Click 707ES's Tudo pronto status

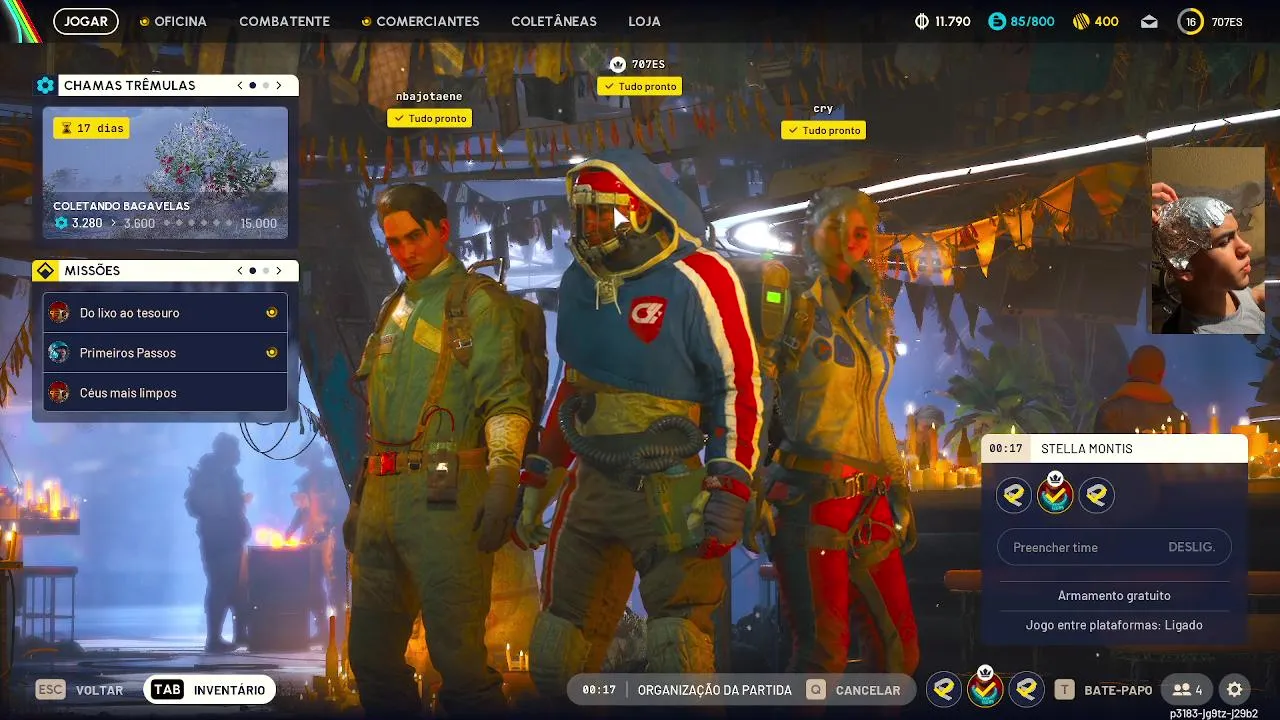click(639, 86)
